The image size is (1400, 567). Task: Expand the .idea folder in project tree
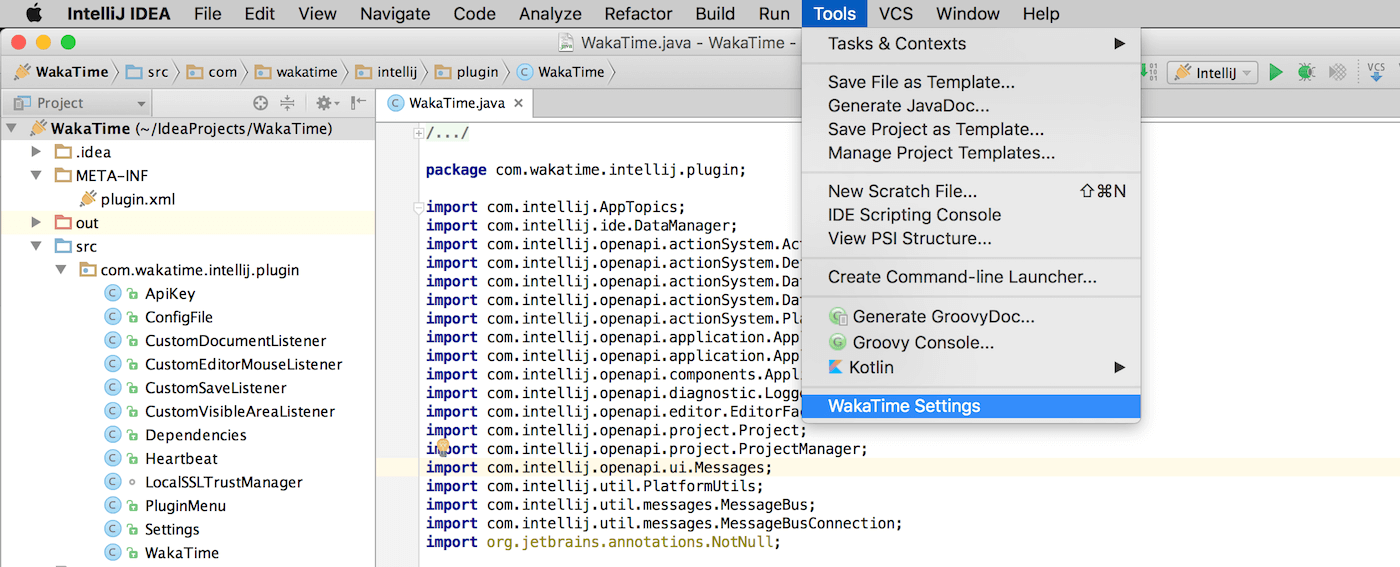click(x=37, y=152)
